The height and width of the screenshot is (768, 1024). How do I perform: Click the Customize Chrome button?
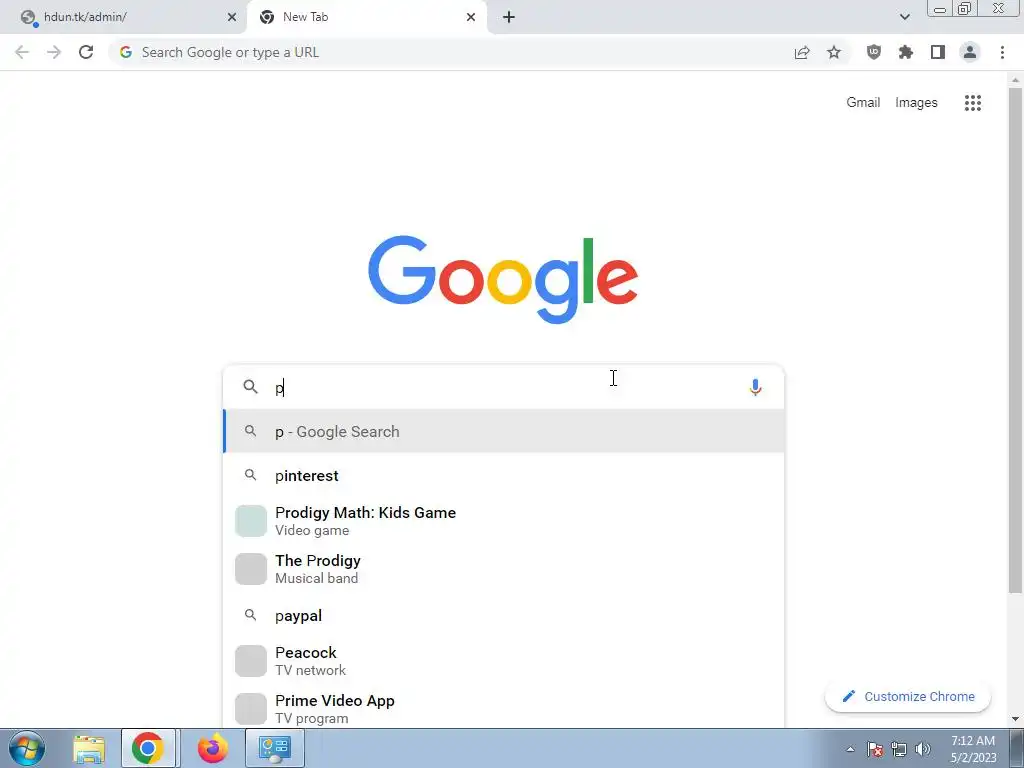click(x=908, y=696)
